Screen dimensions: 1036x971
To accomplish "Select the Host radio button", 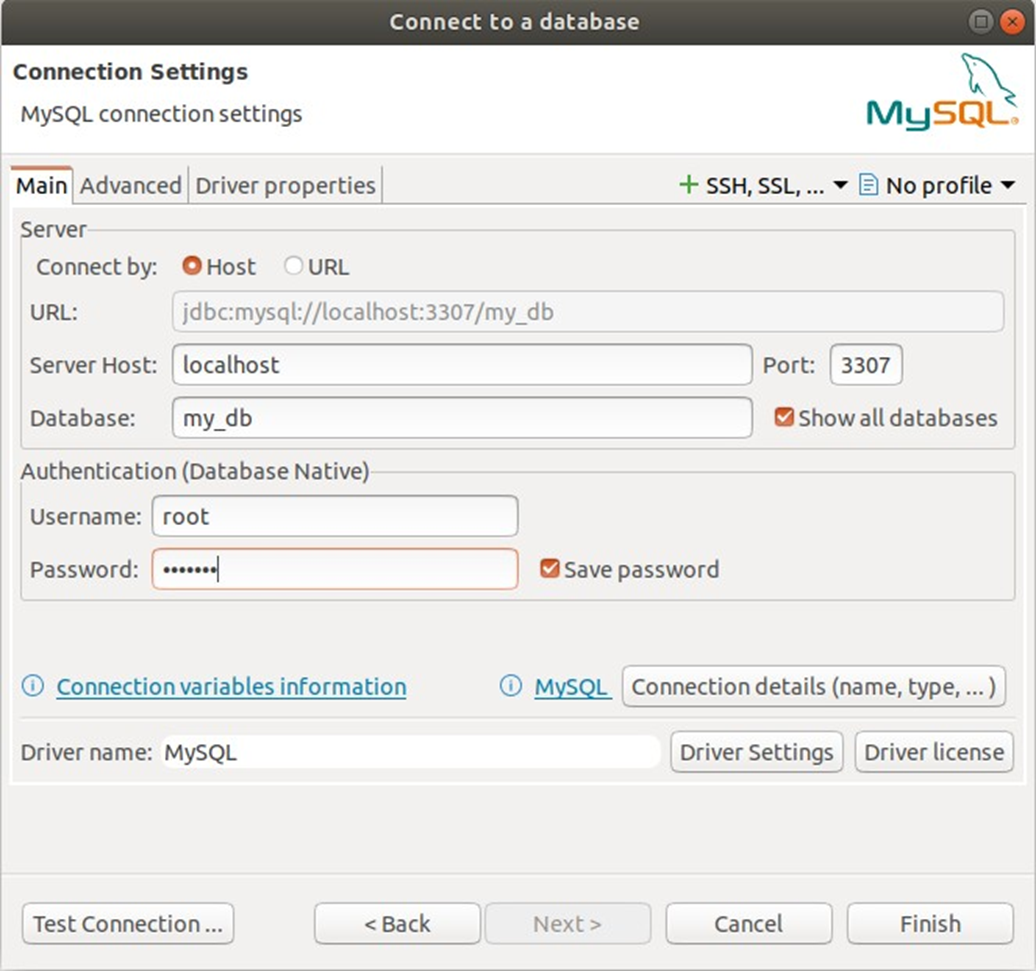I will pyautogui.click(x=192, y=266).
